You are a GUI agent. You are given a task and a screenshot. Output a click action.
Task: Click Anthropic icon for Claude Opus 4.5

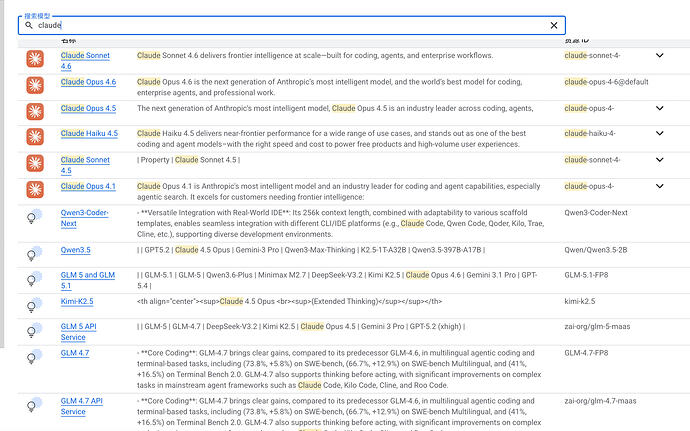[x=35, y=111]
